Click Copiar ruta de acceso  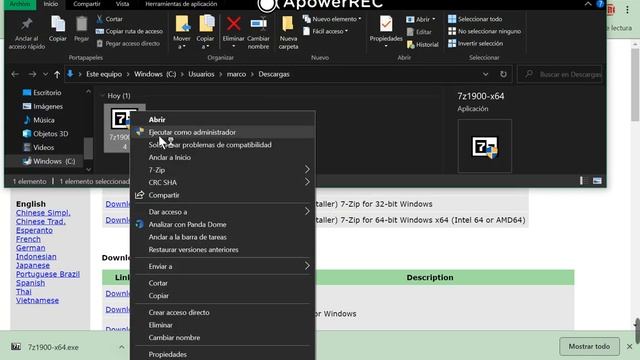(x=129, y=31)
